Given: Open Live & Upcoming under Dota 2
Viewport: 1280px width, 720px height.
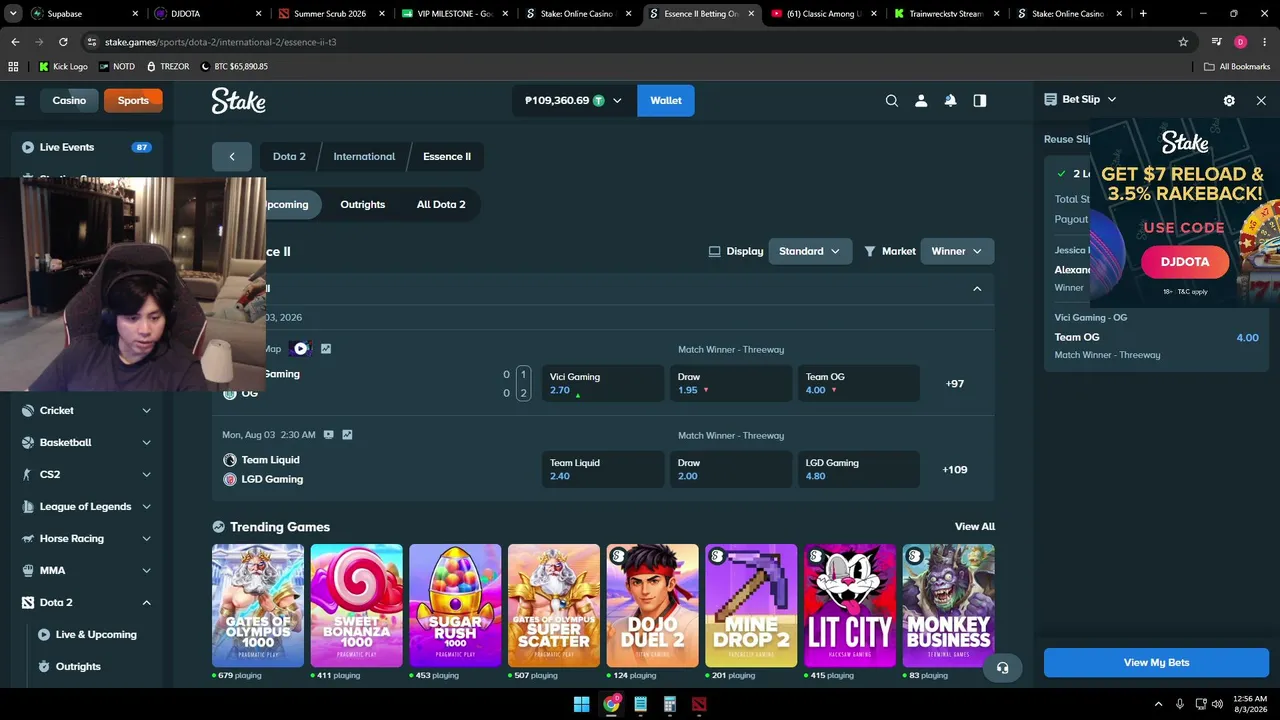Looking at the screenshot, I should (x=96, y=635).
